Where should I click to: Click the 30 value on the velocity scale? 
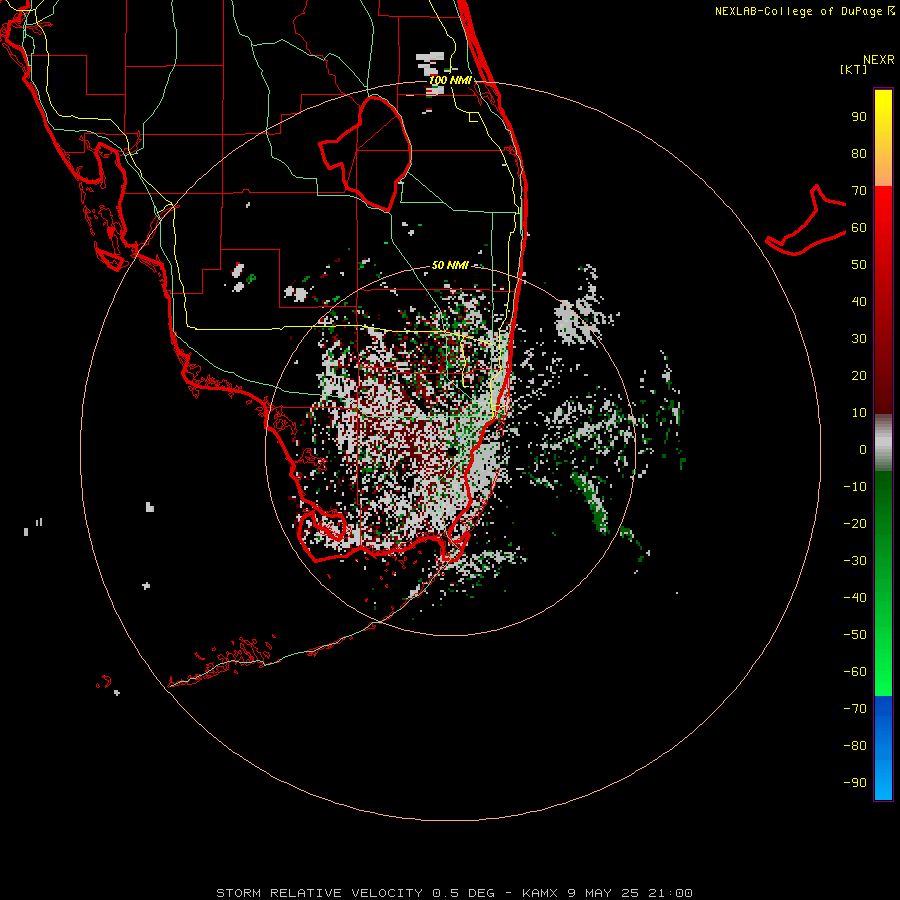click(859, 339)
